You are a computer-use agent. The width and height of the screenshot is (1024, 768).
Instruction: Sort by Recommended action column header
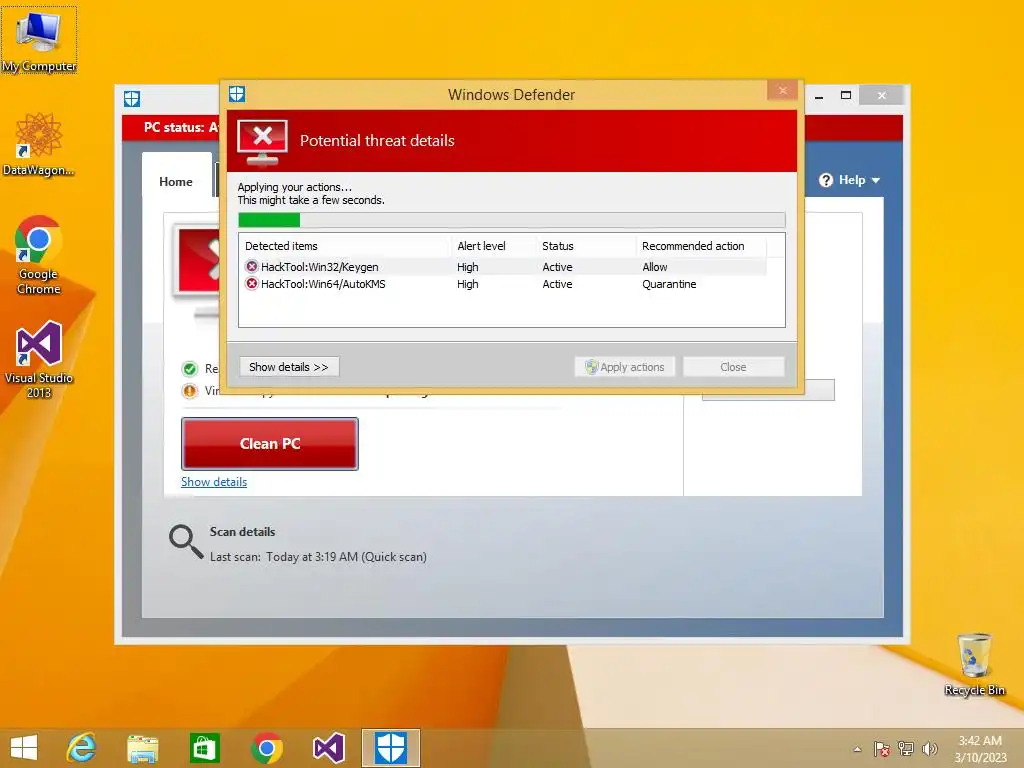click(701, 246)
